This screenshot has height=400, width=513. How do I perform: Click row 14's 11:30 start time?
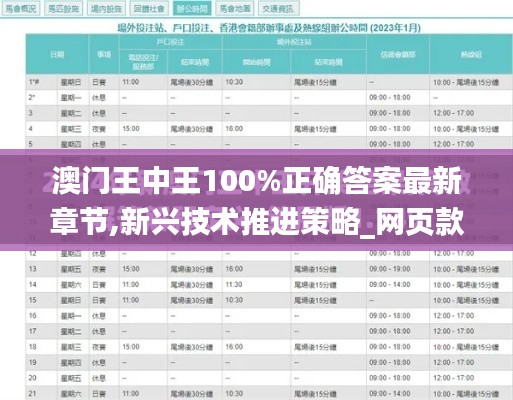(234, 284)
